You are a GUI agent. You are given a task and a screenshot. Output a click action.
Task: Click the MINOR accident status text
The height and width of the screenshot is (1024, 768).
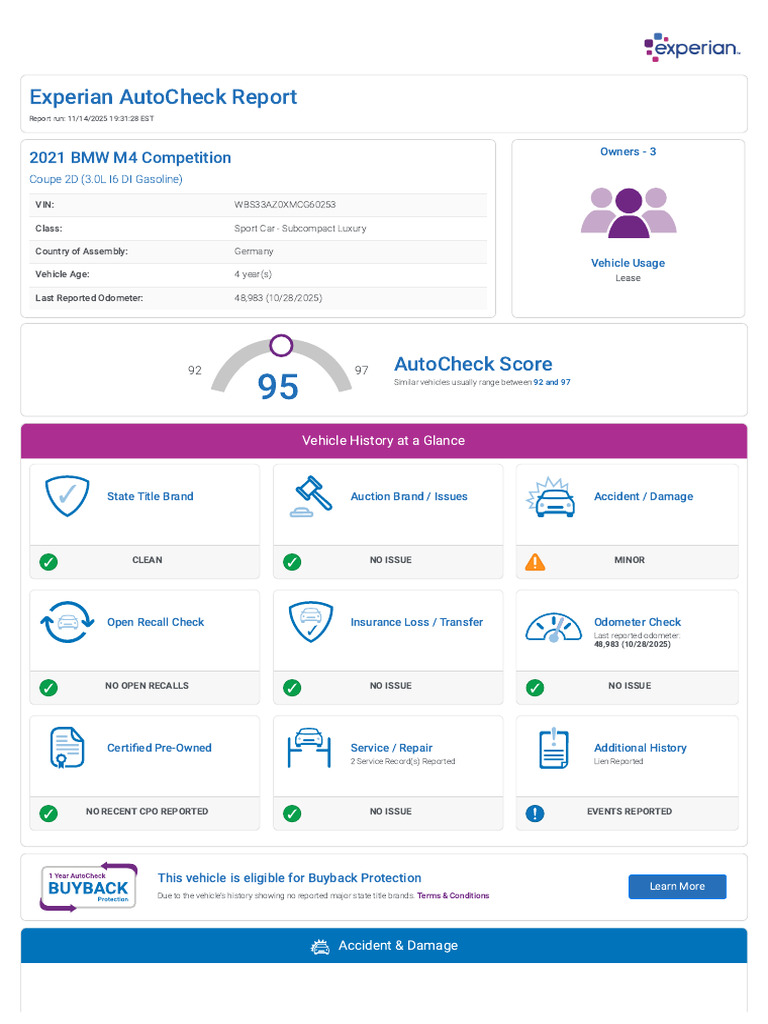630,560
